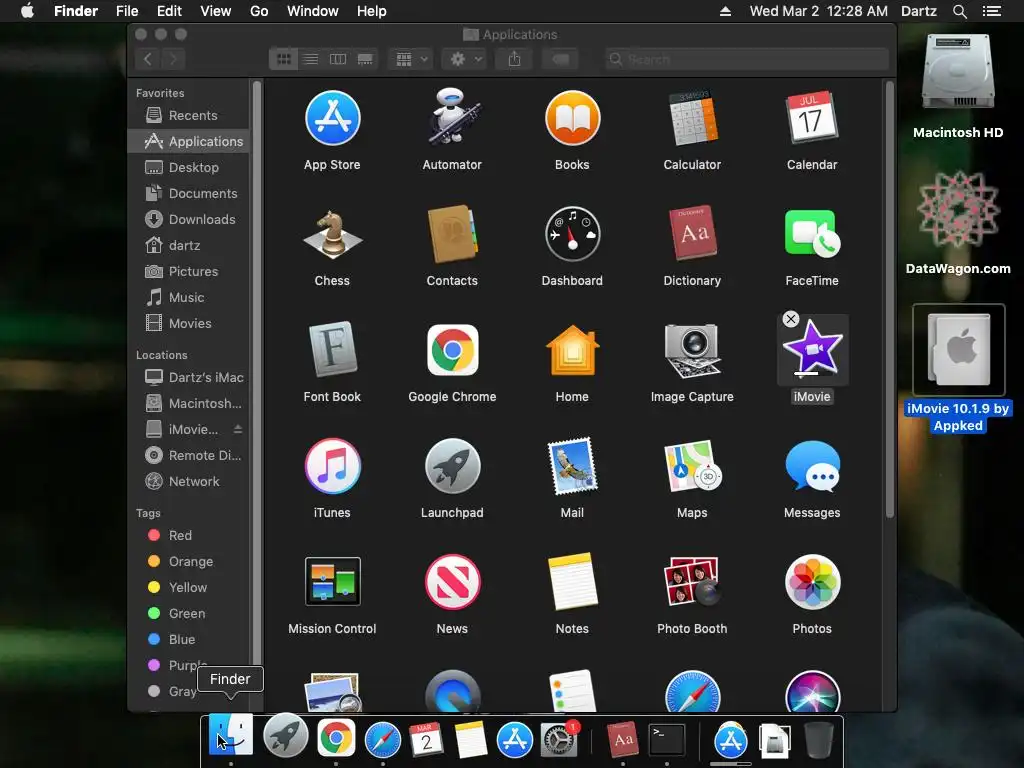Select the Calculator app icon
Screen dimensions: 1024x768
click(x=692, y=118)
